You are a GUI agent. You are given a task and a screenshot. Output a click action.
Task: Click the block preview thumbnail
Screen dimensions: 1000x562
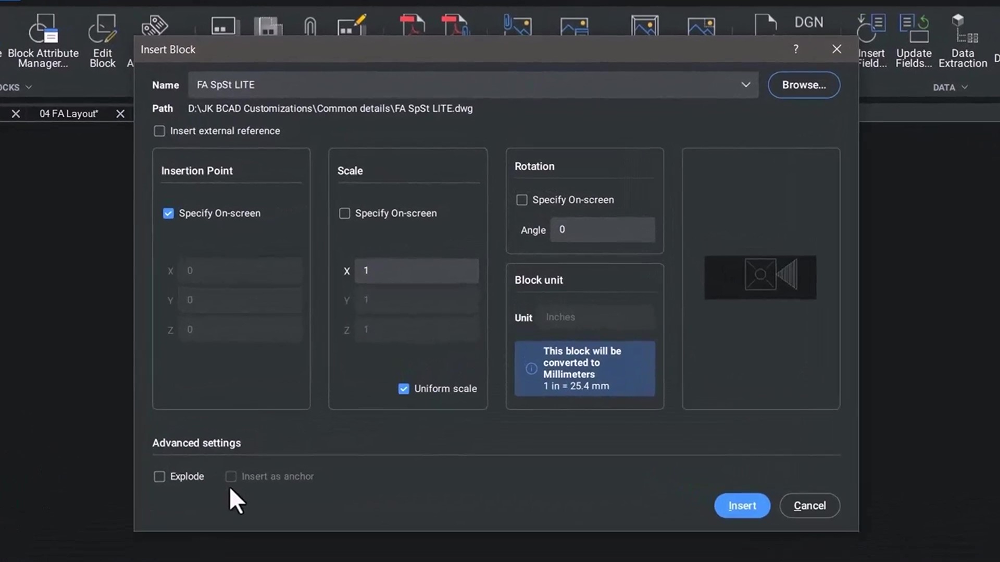click(x=760, y=277)
